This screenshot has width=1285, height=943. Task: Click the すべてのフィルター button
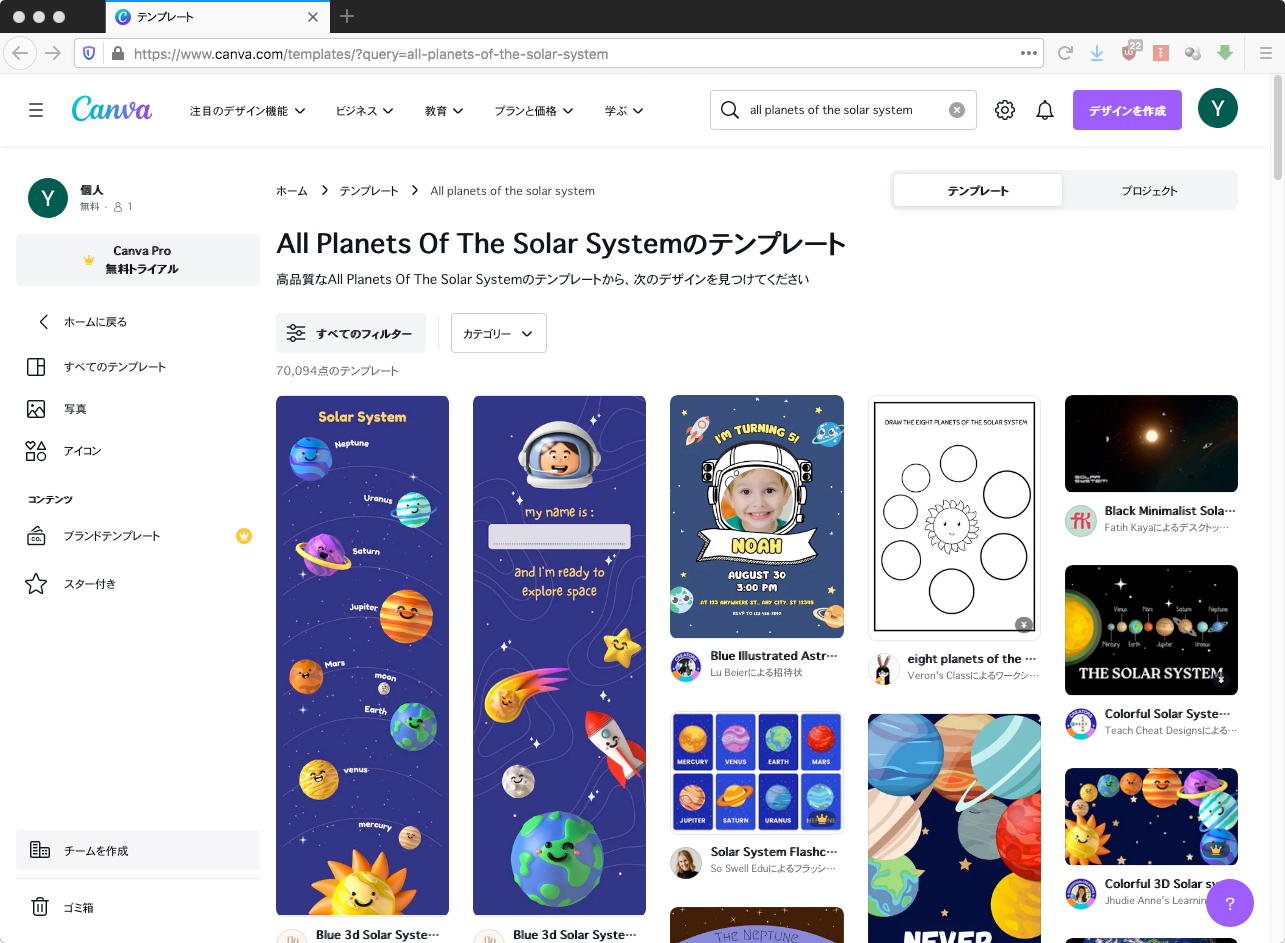350,333
